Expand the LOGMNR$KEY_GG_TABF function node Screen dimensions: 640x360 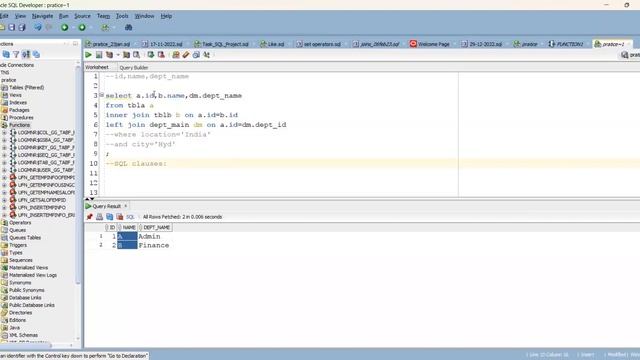(x=4, y=148)
